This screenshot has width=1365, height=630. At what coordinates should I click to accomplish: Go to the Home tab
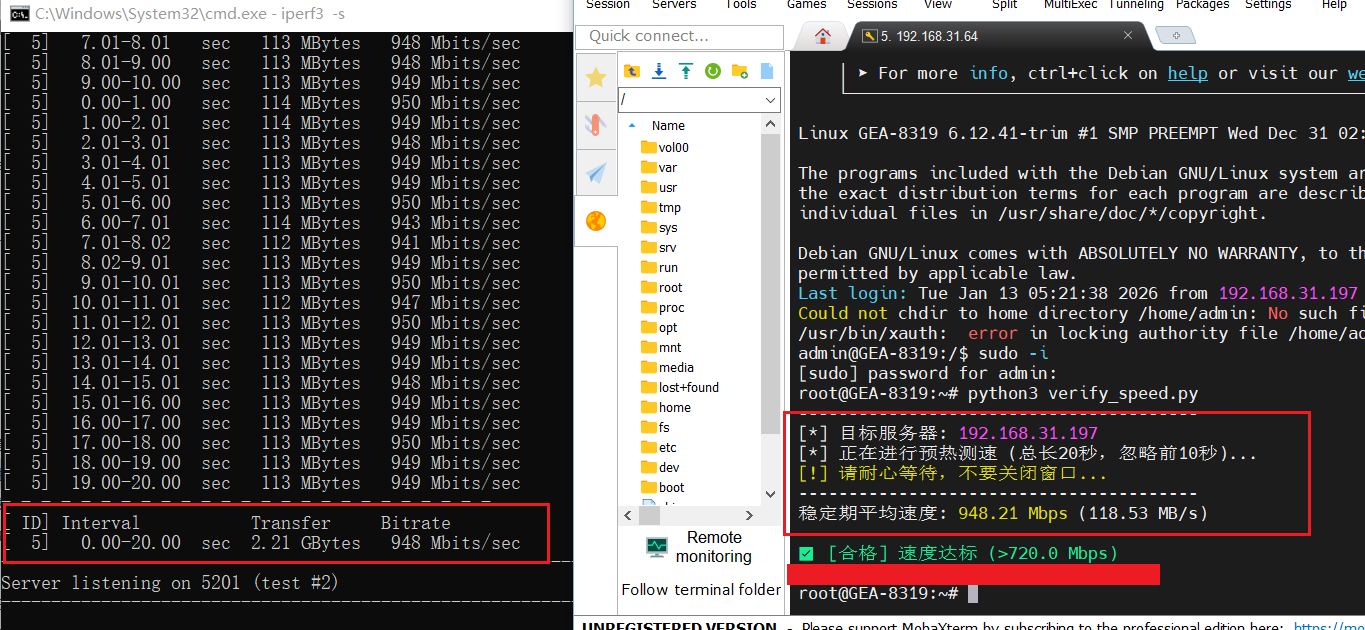point(823,36)
